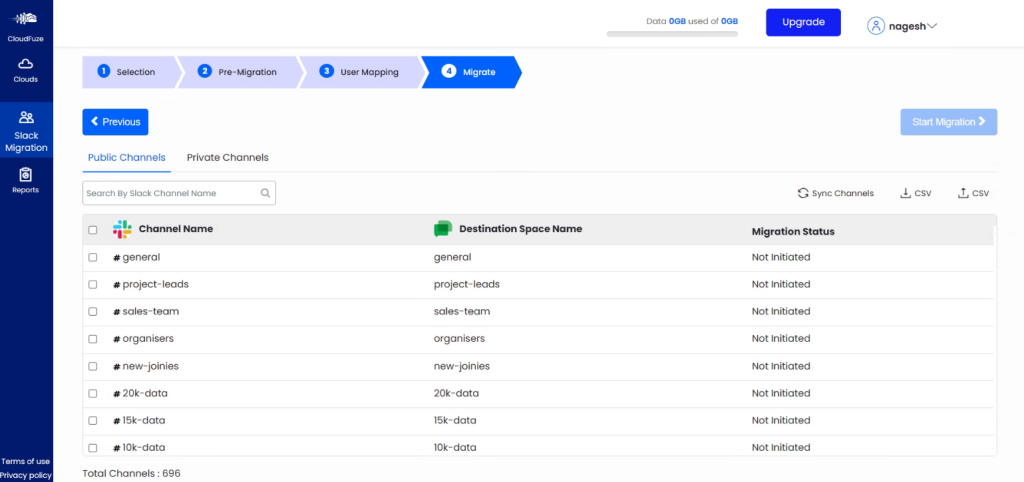Click the Sync Channels refresh icon

[x=802, y=193]
